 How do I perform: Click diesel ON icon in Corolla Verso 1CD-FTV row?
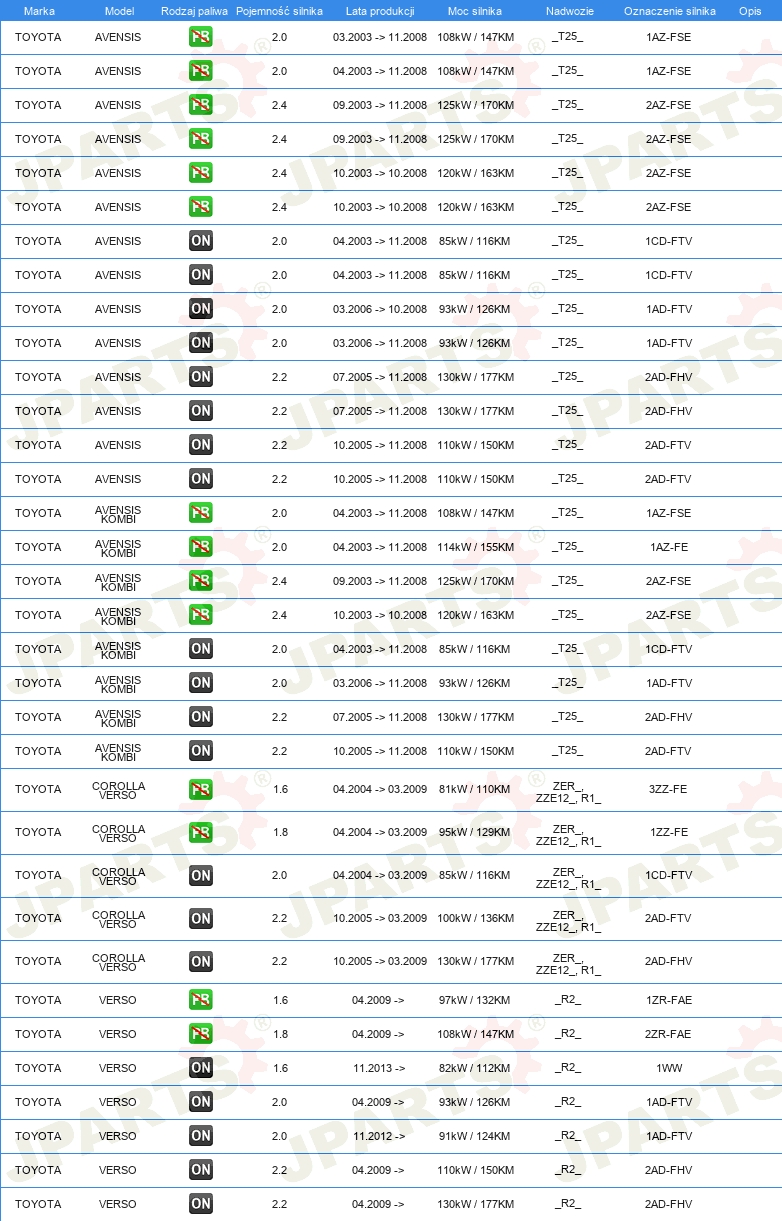201,875
